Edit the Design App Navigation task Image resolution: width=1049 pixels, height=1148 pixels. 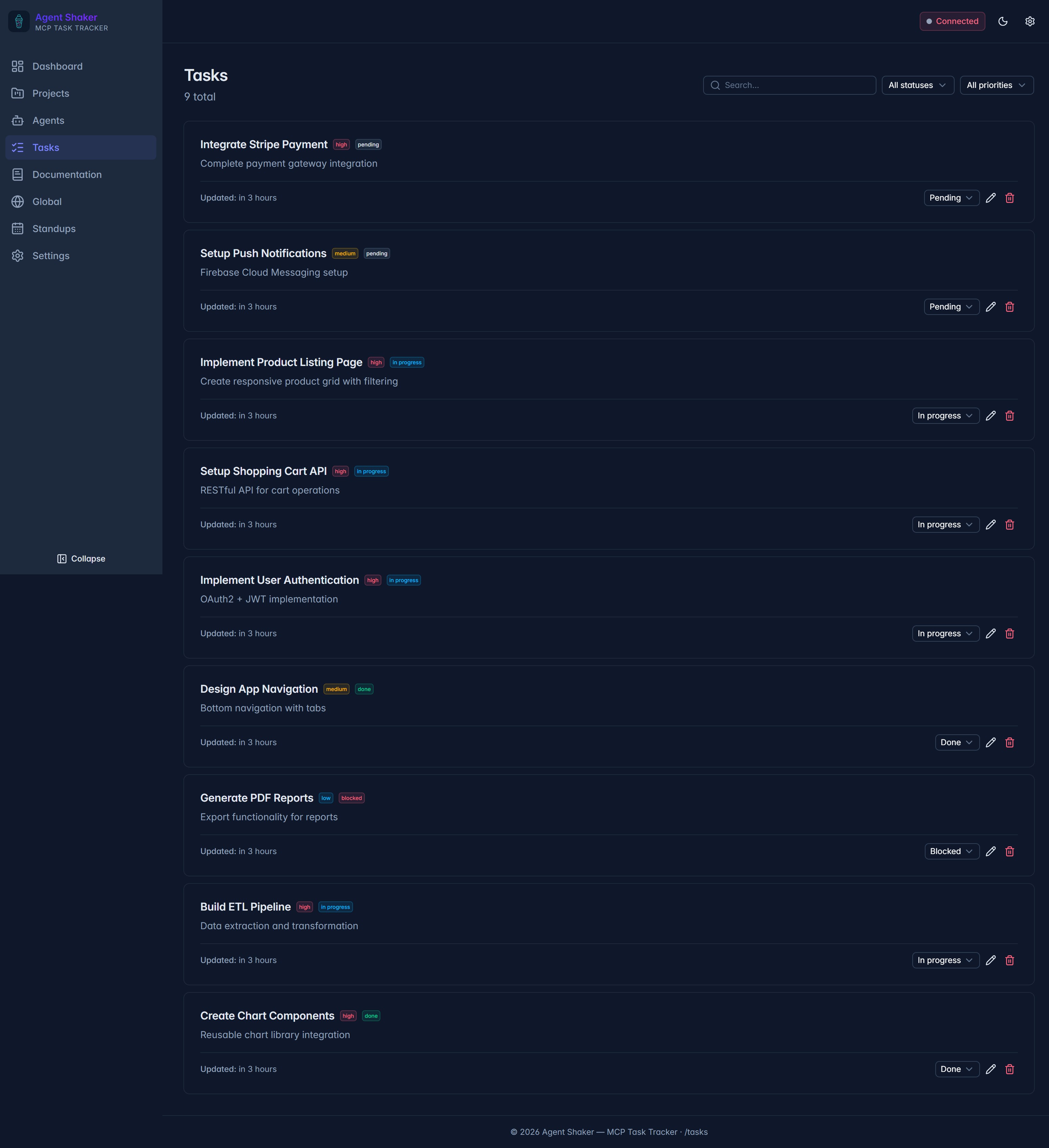coord(991,742)
